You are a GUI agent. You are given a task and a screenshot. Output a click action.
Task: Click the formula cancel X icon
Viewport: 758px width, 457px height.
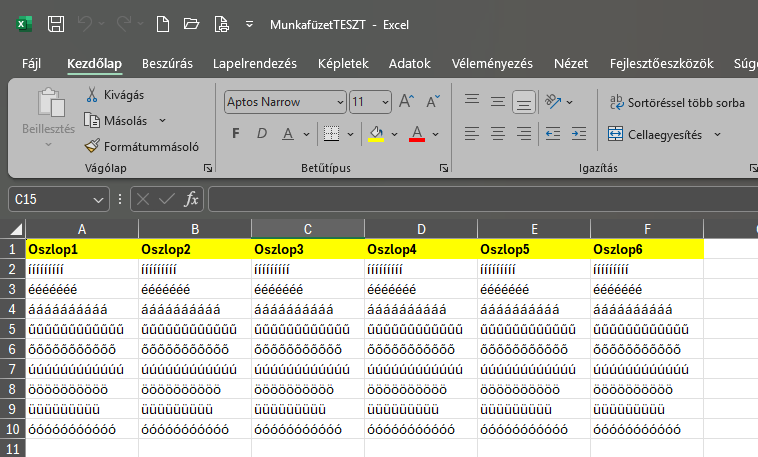point(143,199)
